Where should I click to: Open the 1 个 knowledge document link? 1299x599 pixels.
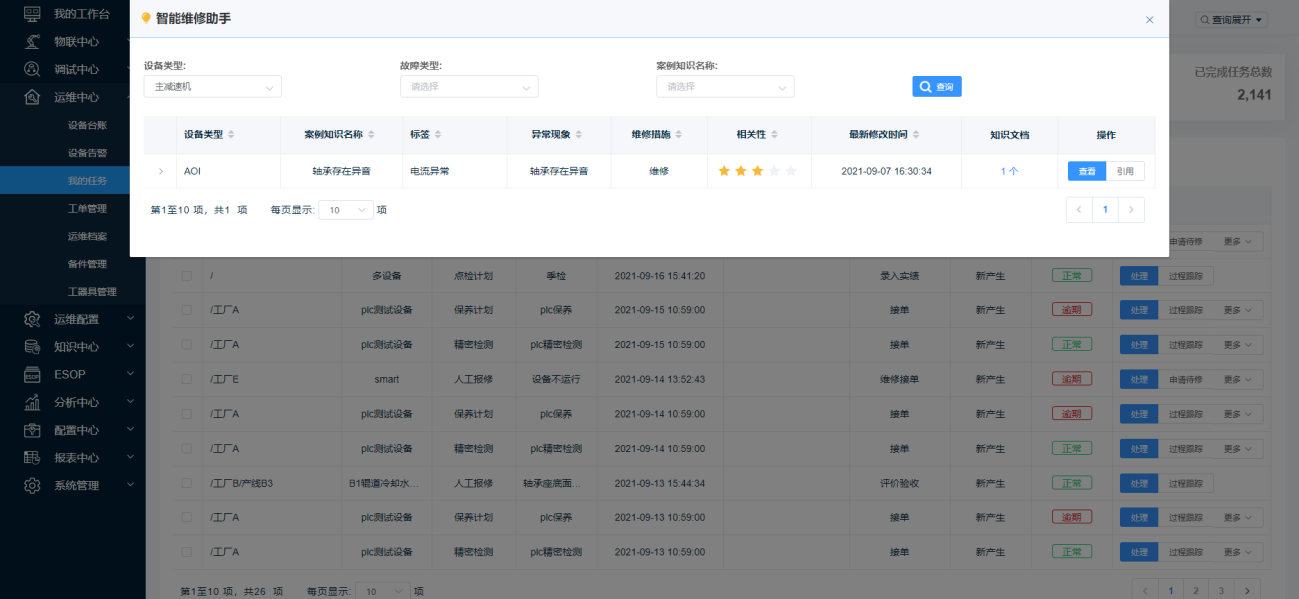pos(1009,171)
